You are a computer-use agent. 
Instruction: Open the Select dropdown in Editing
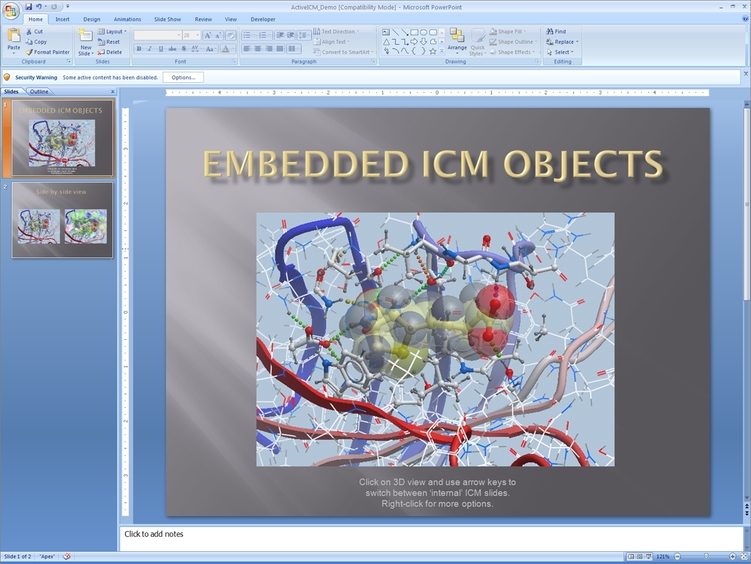click(x=562, y=52)
